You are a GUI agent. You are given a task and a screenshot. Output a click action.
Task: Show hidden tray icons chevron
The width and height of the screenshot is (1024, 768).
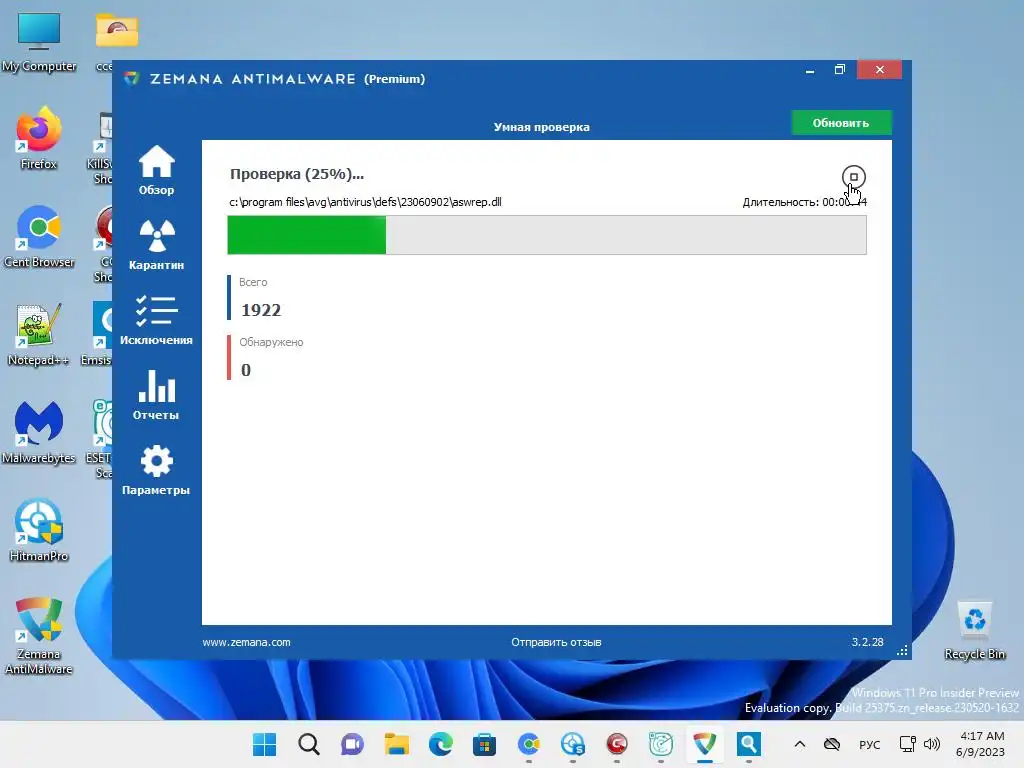click(x=799, y=744)
